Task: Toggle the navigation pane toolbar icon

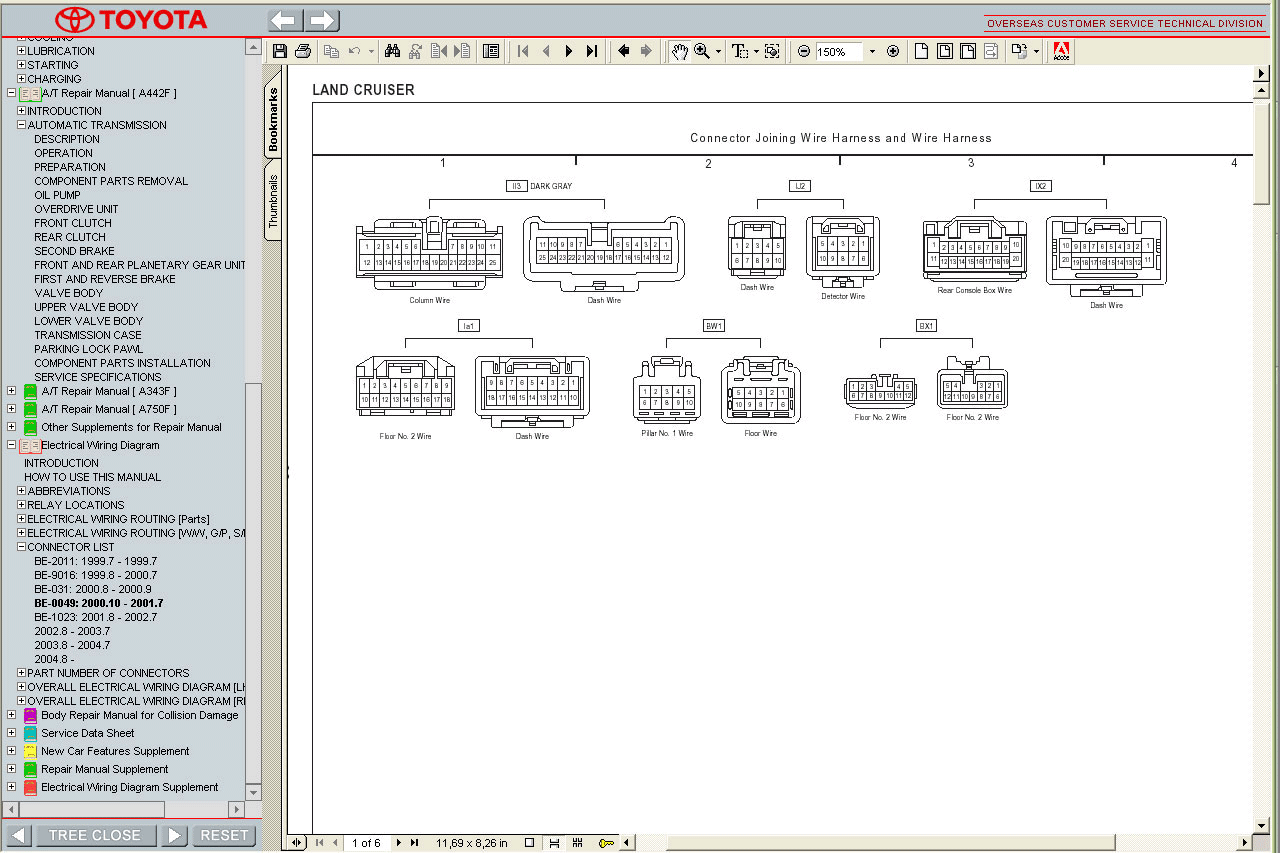Action: pos(491,51)
